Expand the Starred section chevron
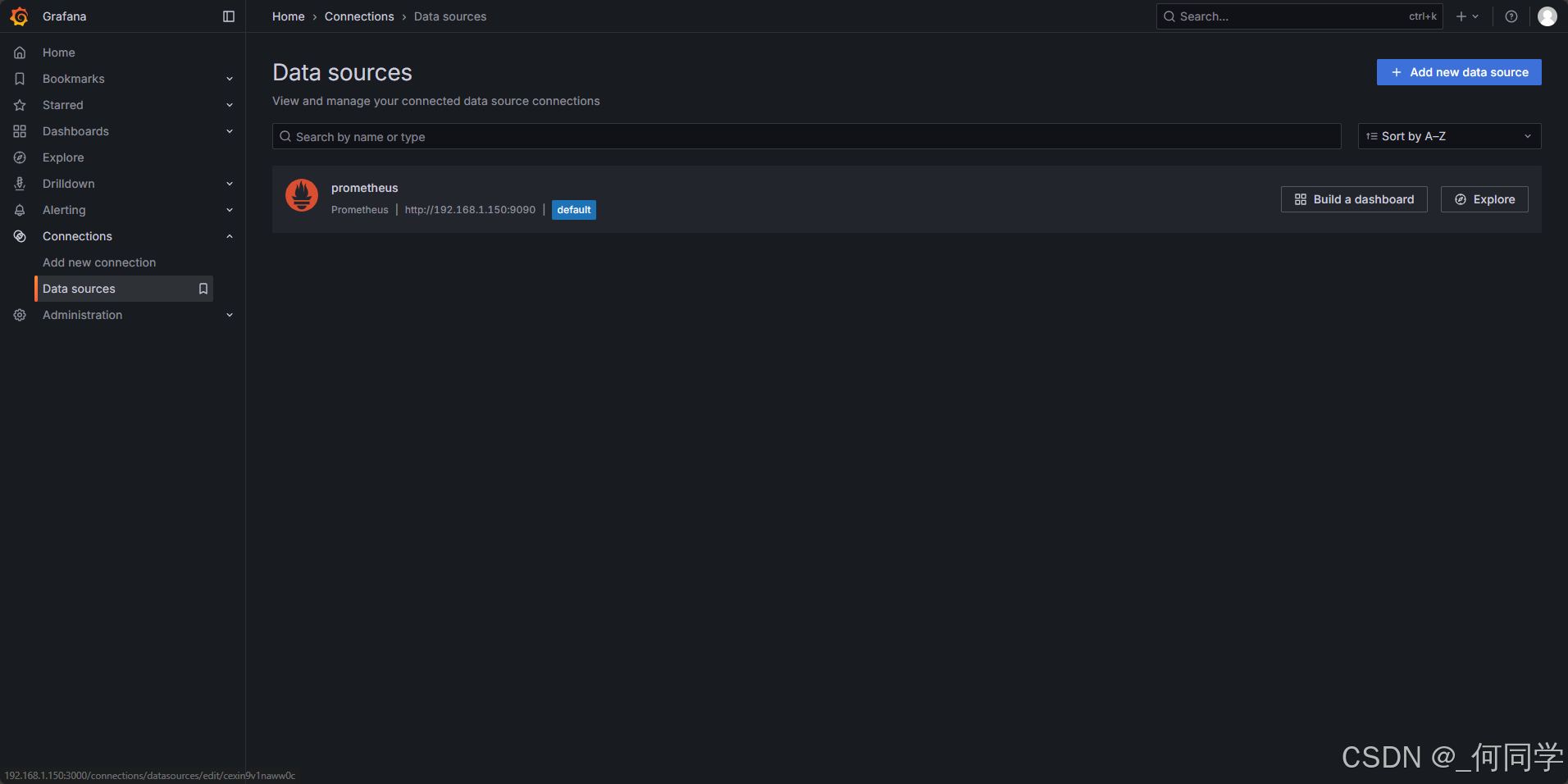This screenshot has height=784, width=1568. point(230,105)
